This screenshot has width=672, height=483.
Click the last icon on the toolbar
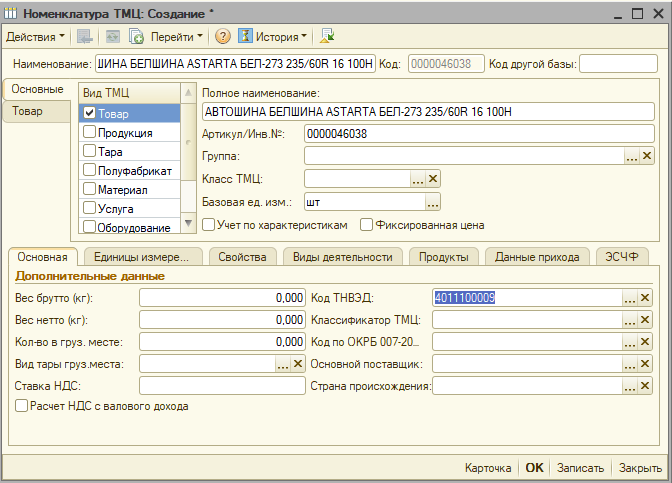tap(326, 37)
